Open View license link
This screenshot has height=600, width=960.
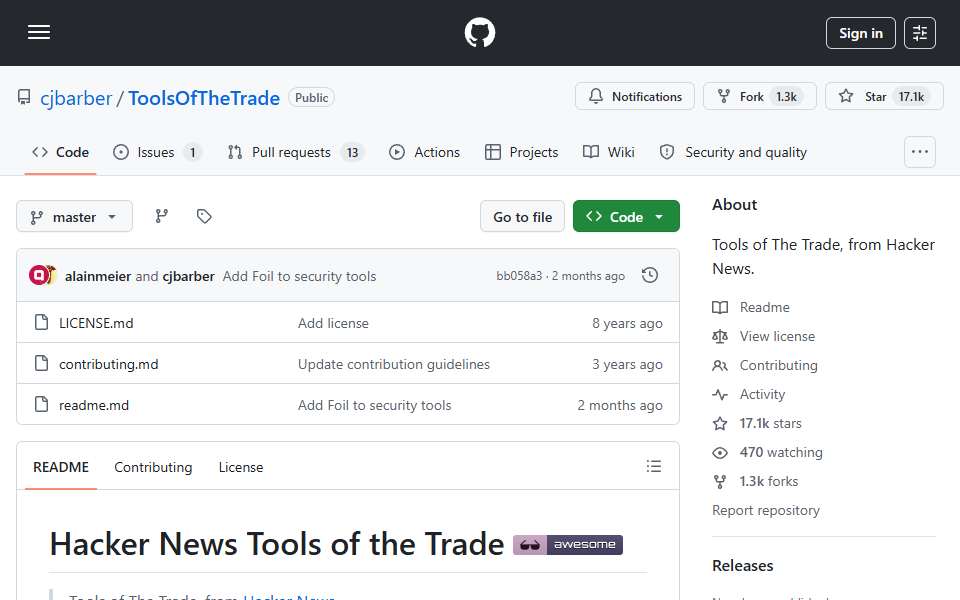pos(777,337)
